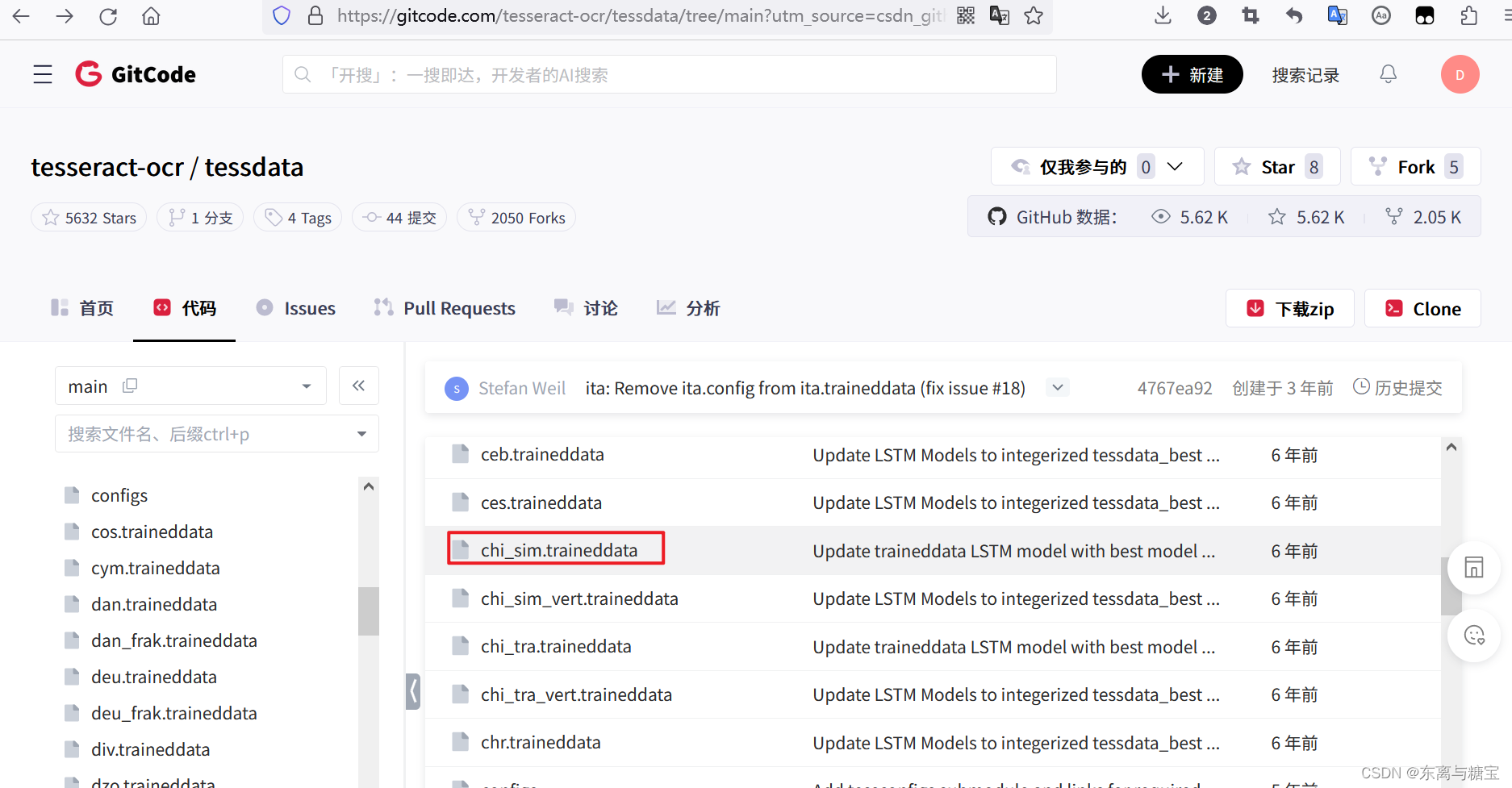1512x788 pixels.
Task: Click the undo arrow extension icon
Action: click(x=1294, y=16)
